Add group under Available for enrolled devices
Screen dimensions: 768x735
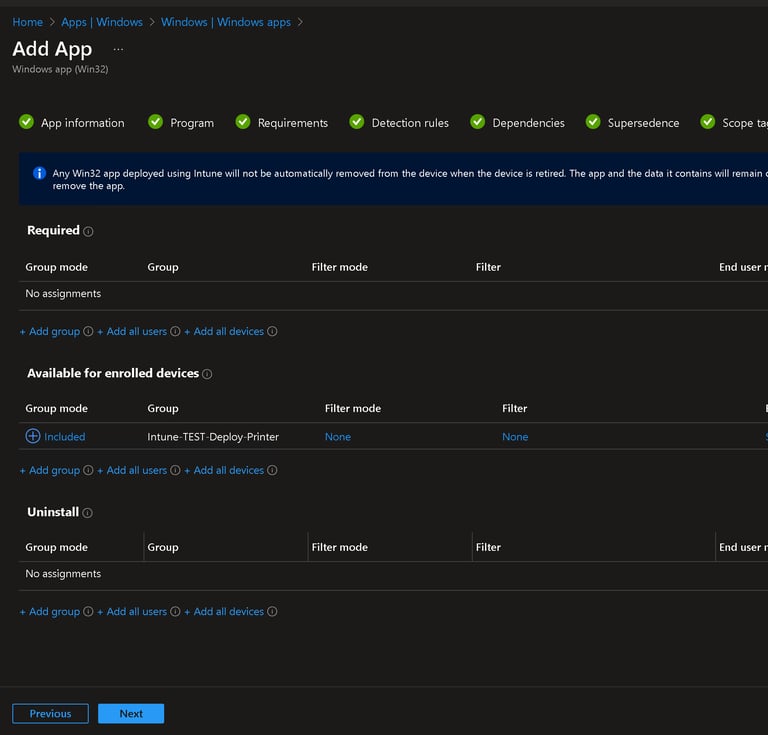coord(50,470)
